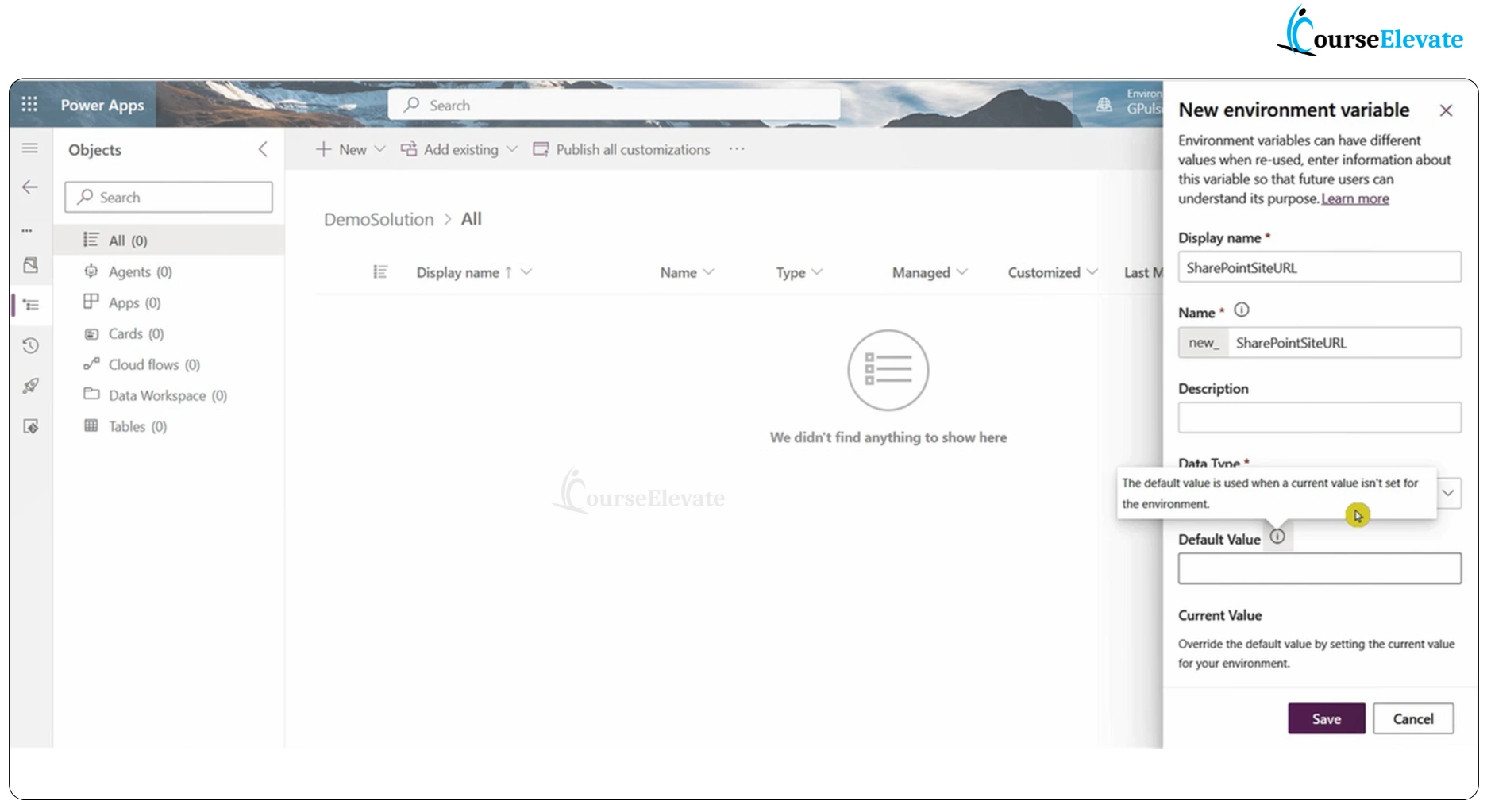Sort by Display name column header
This screenshot has height=812, width=1491.
coord(458,272)
